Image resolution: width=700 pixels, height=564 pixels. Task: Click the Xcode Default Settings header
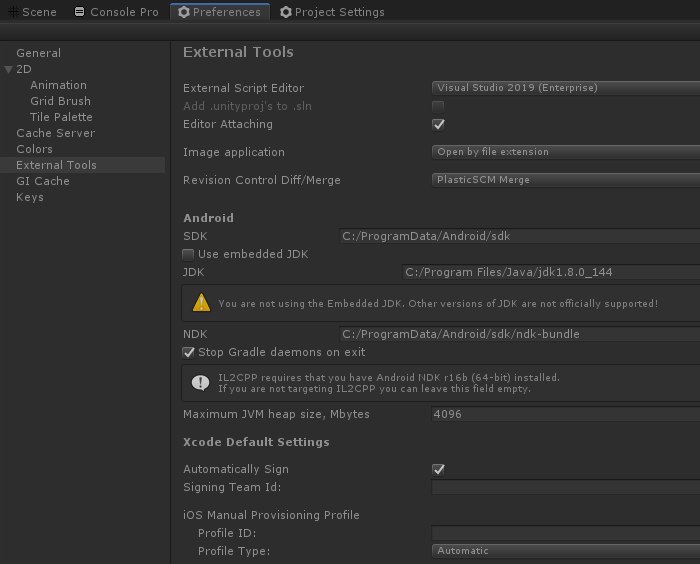tap(256, 442)
